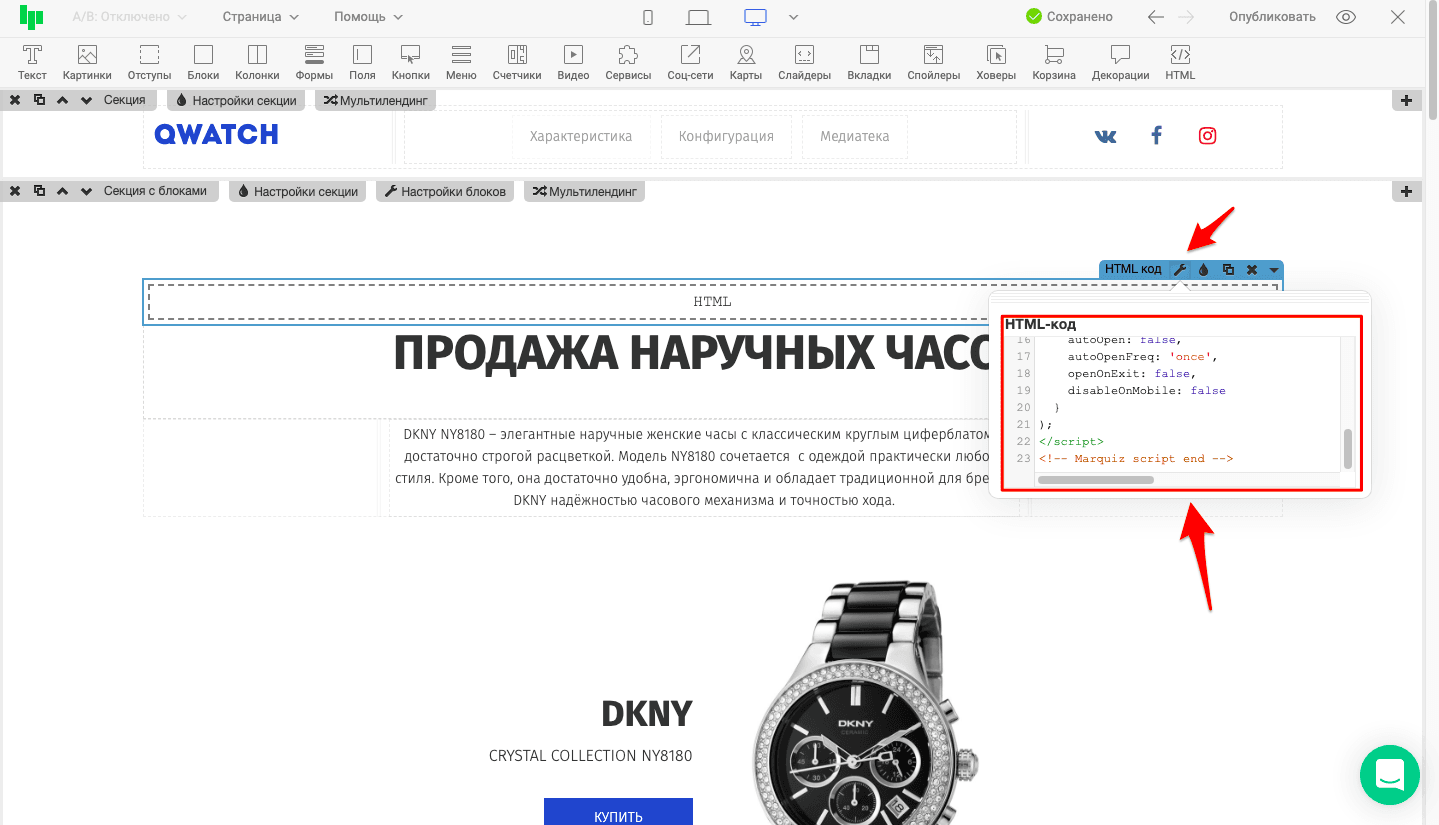Open the A/B: Отключено dropdown
The width and height of the screenshot is (1439, 825).
pos(129,17)
